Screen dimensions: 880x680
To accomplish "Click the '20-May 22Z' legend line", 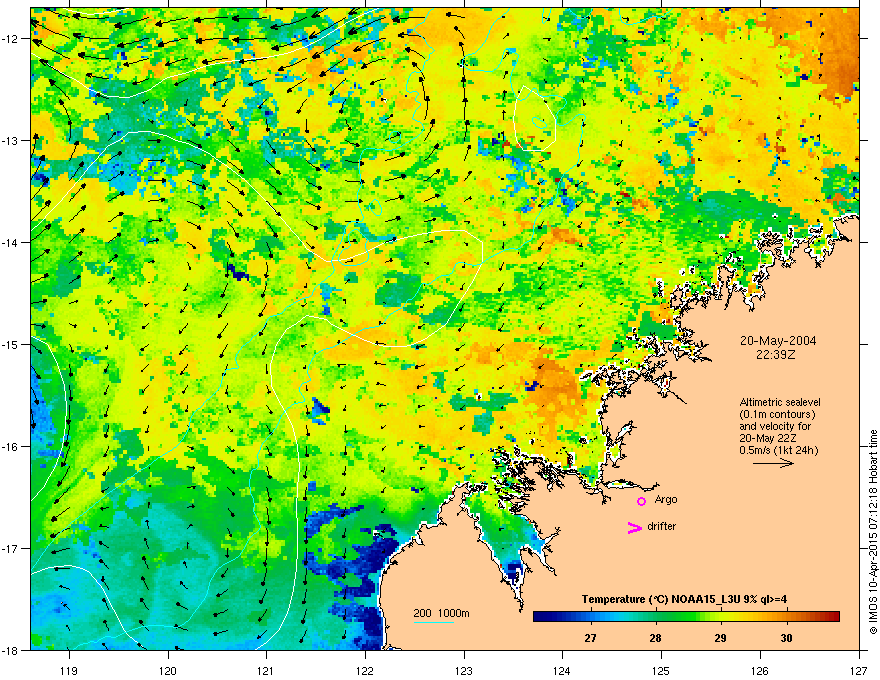I will click(768, 438).
